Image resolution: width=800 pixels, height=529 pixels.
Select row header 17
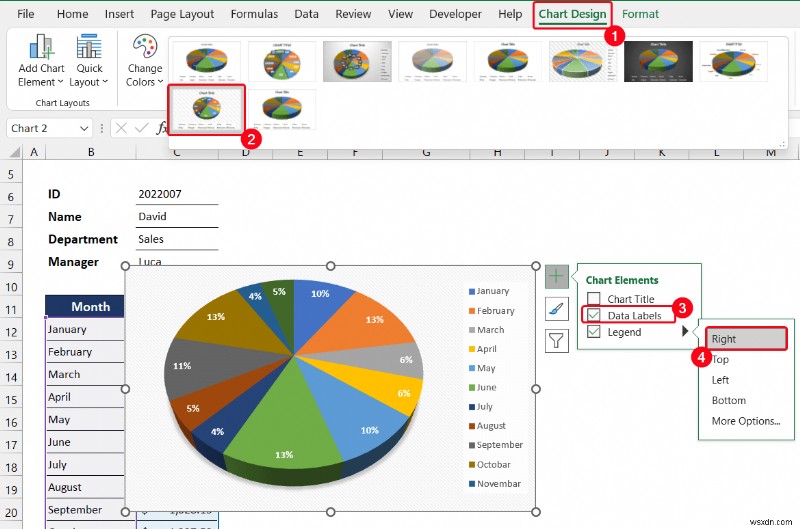click(11, 445)
